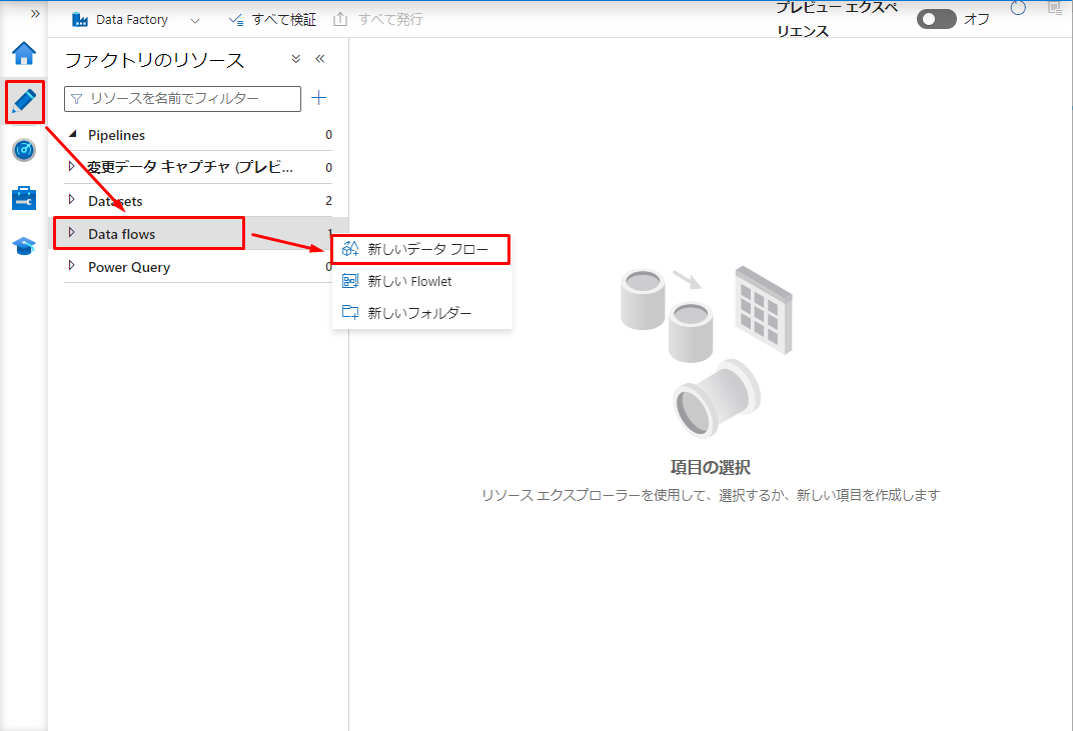Collapse resources panel with double chevron left
Viewport: 1073px width, 731px height.
coord(320,59)
